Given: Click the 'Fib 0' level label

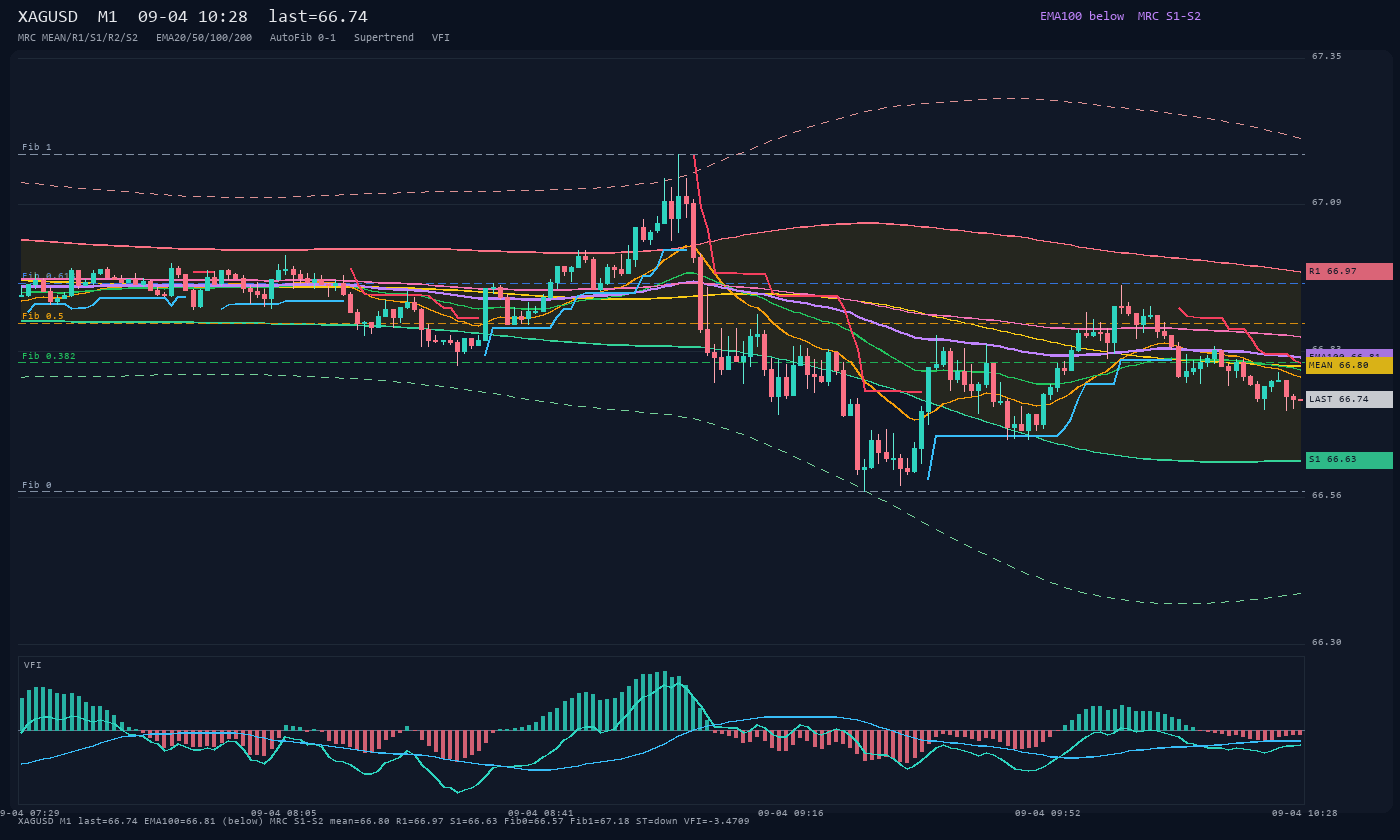Looking at the screenshot, I should (x=37, y=485).
